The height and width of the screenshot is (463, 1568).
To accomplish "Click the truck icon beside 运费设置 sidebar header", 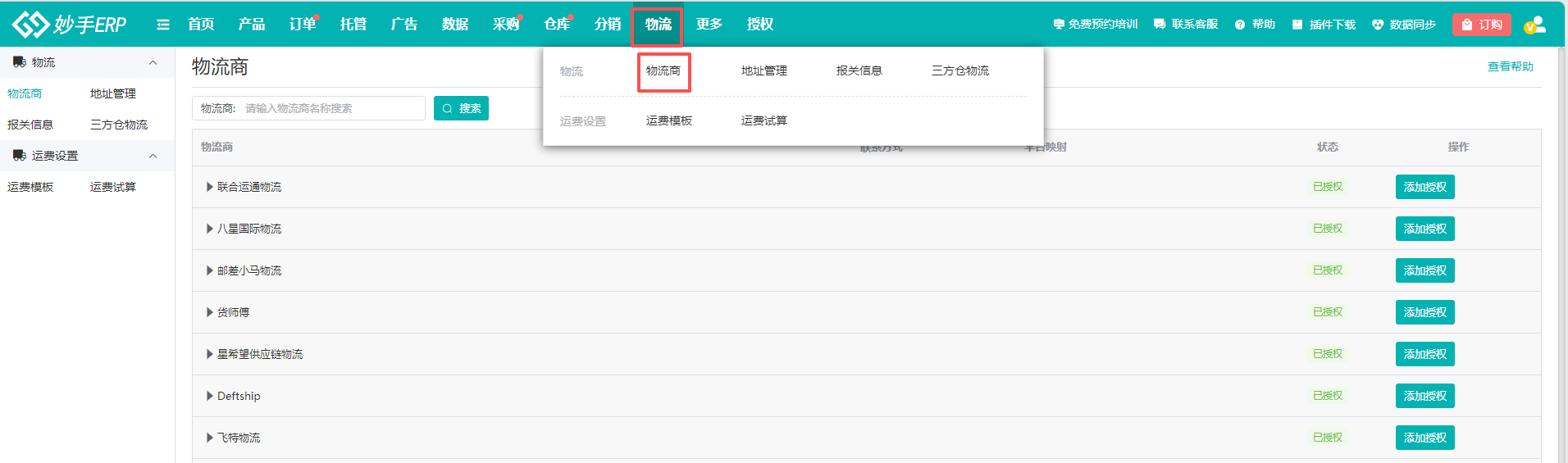I will point(20,156).
